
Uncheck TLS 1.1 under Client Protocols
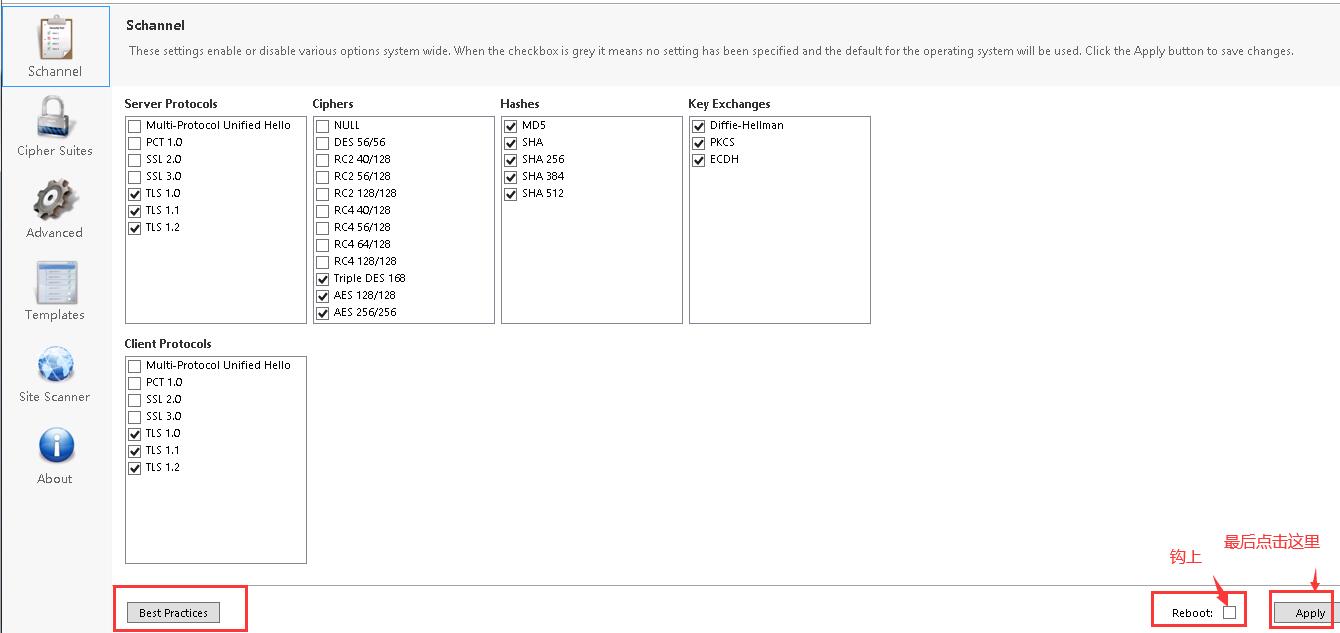pyautogui.click(x=134, y=451)
